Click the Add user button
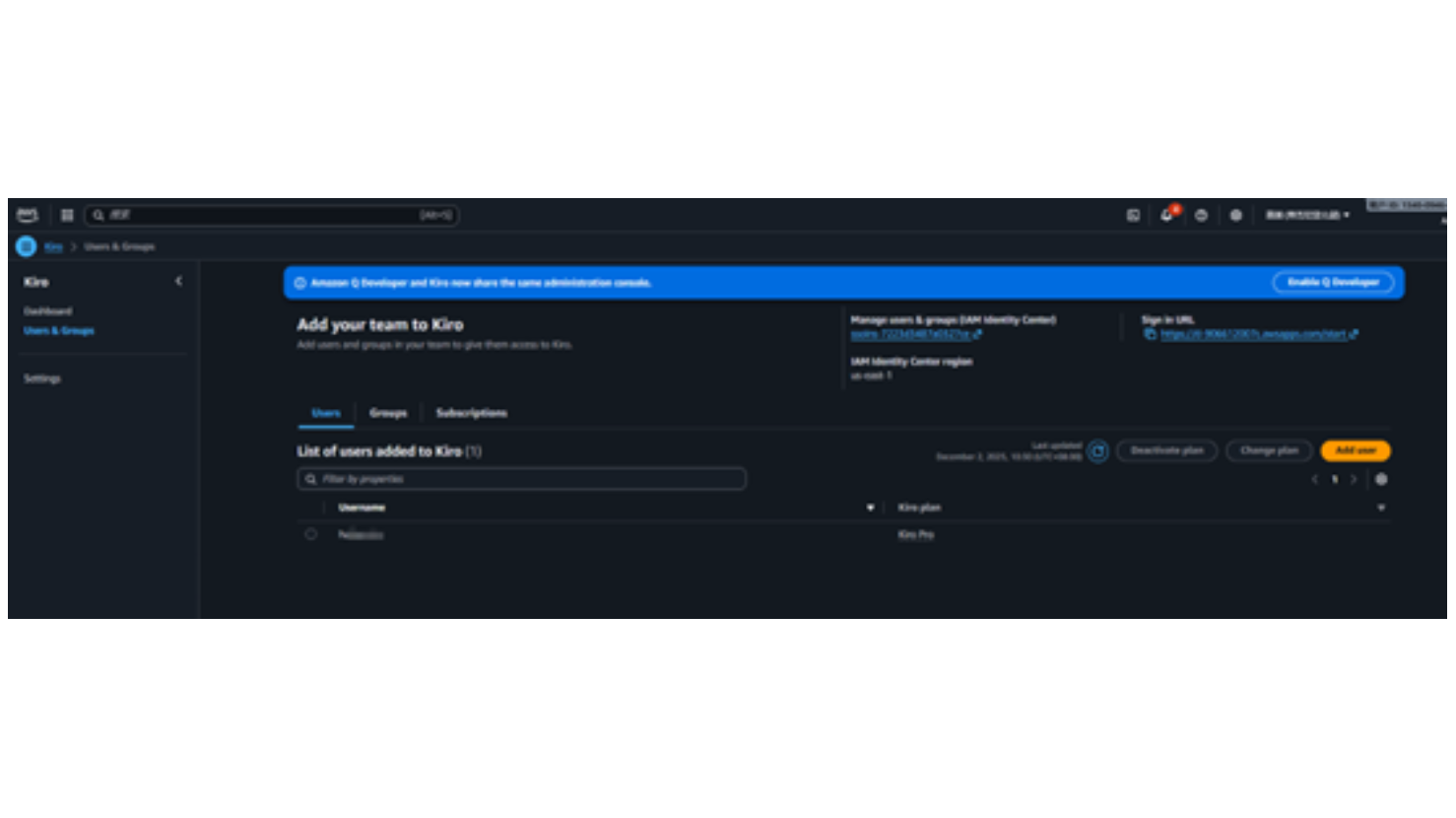1456x818 pixels. pyautogui.click(x=1355, y=450)
